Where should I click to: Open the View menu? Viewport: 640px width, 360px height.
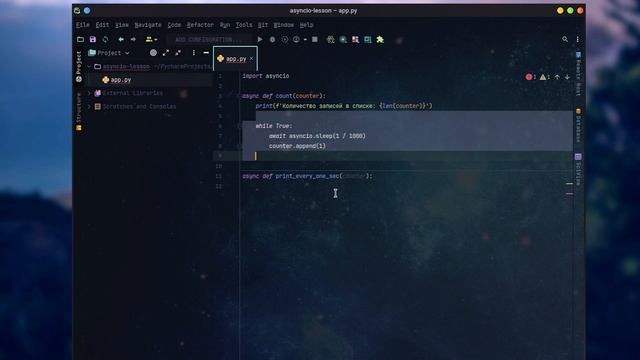(122, 25)
